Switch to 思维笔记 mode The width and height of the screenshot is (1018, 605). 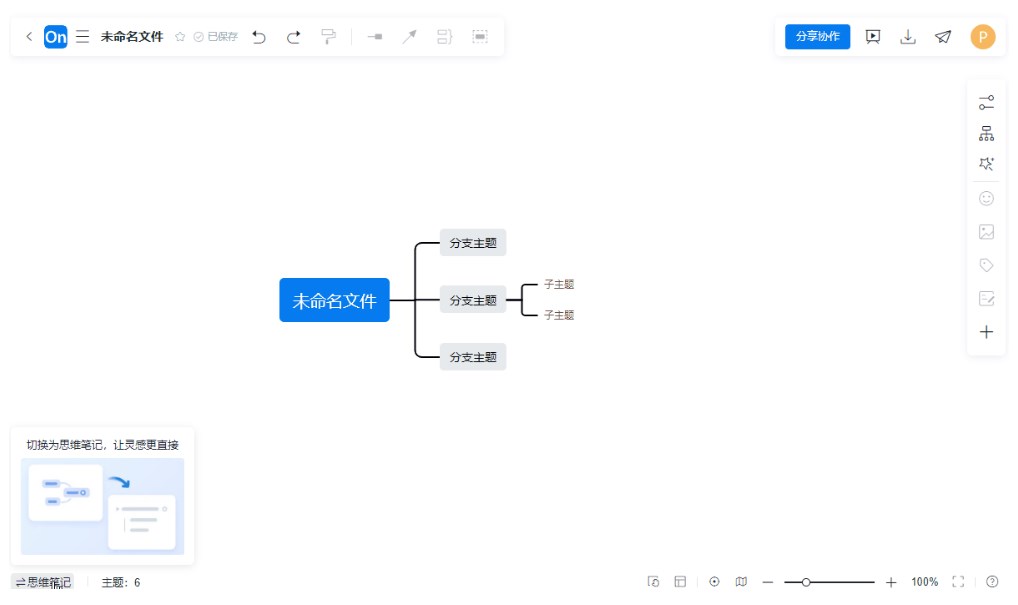coord(43,582)
